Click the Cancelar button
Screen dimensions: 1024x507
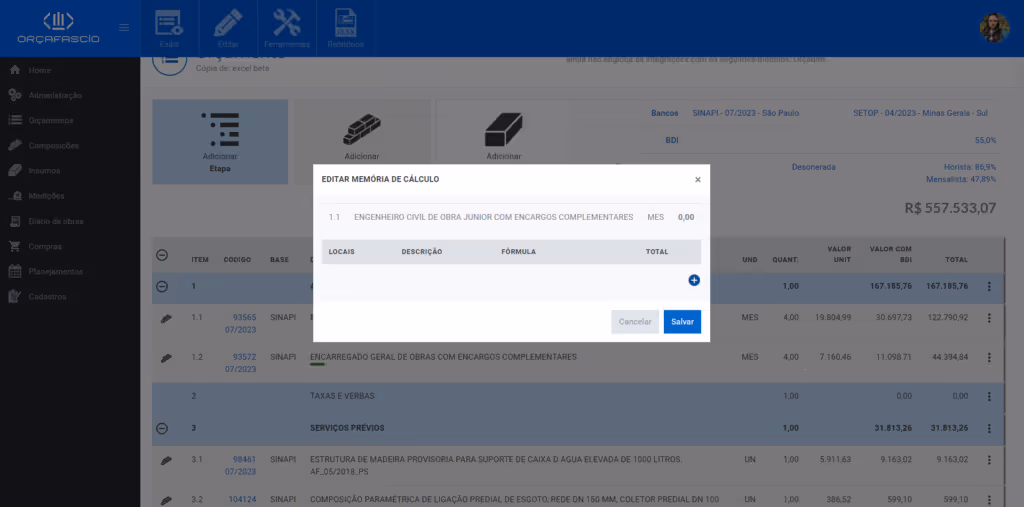coord(635,321)
